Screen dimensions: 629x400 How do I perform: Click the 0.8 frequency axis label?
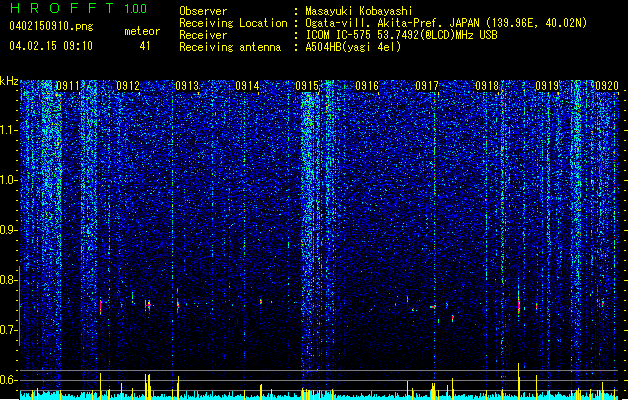pyautogui.click(x=9, y=280)
